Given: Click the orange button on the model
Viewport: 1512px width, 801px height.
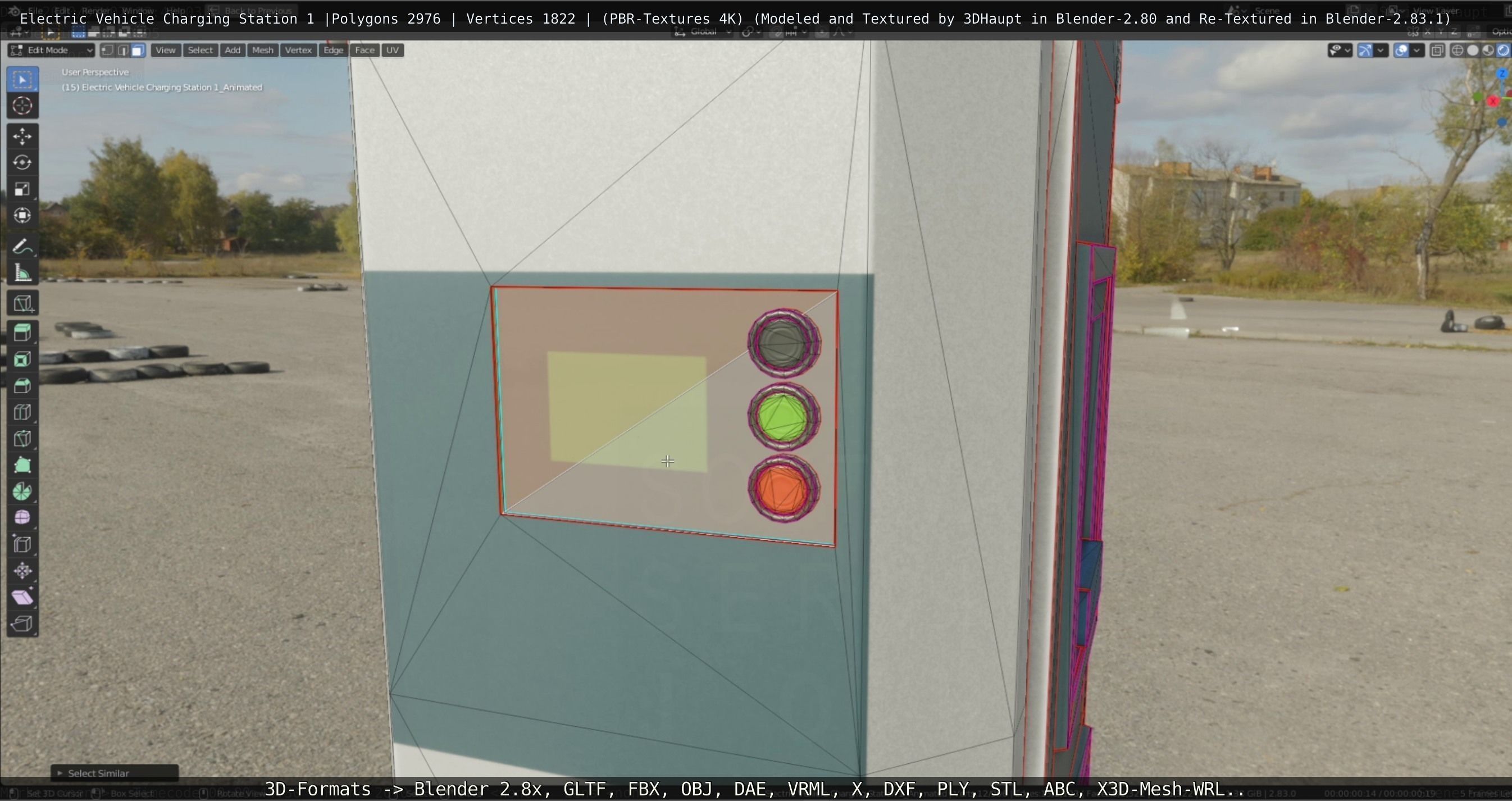Looking at the screenshot, I should tap(782, 489).
